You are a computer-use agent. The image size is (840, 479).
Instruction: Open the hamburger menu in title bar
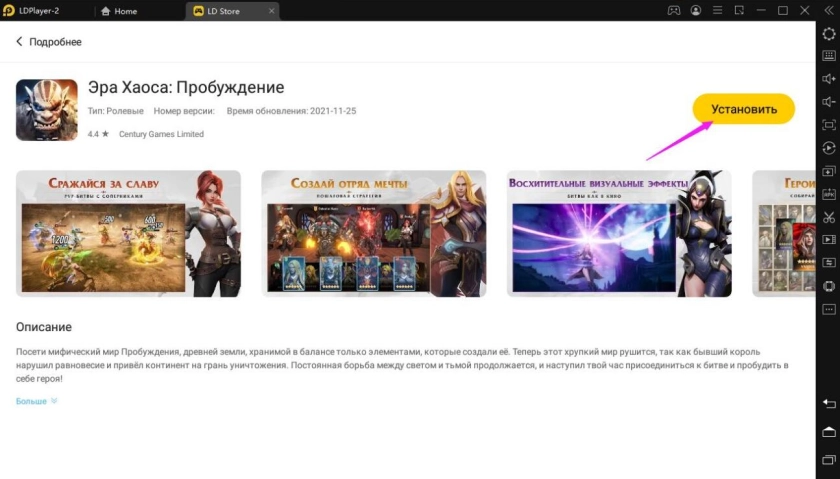717,10
